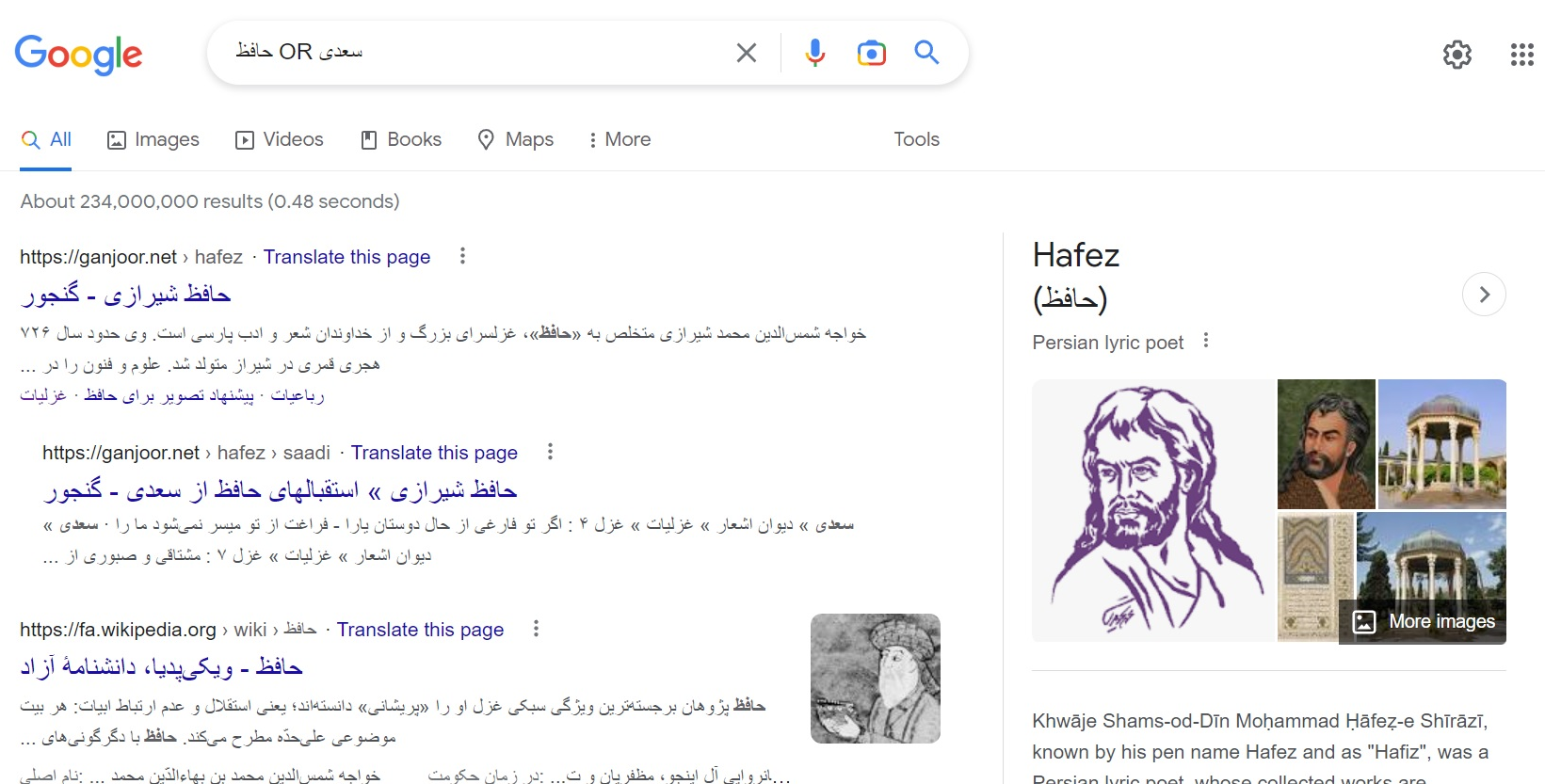Show next knowledge panel entity with chevron
1545x784 pixels.
(x=1484, y=295)
